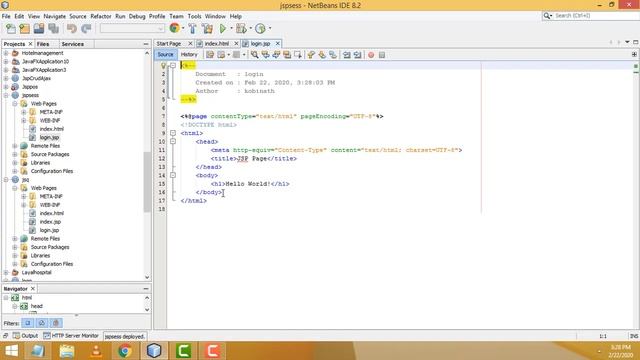Image resolution: width=640 pixels, height=360 pixels.
Task: Open the Refactor menu
Action: tap(101, 16)
